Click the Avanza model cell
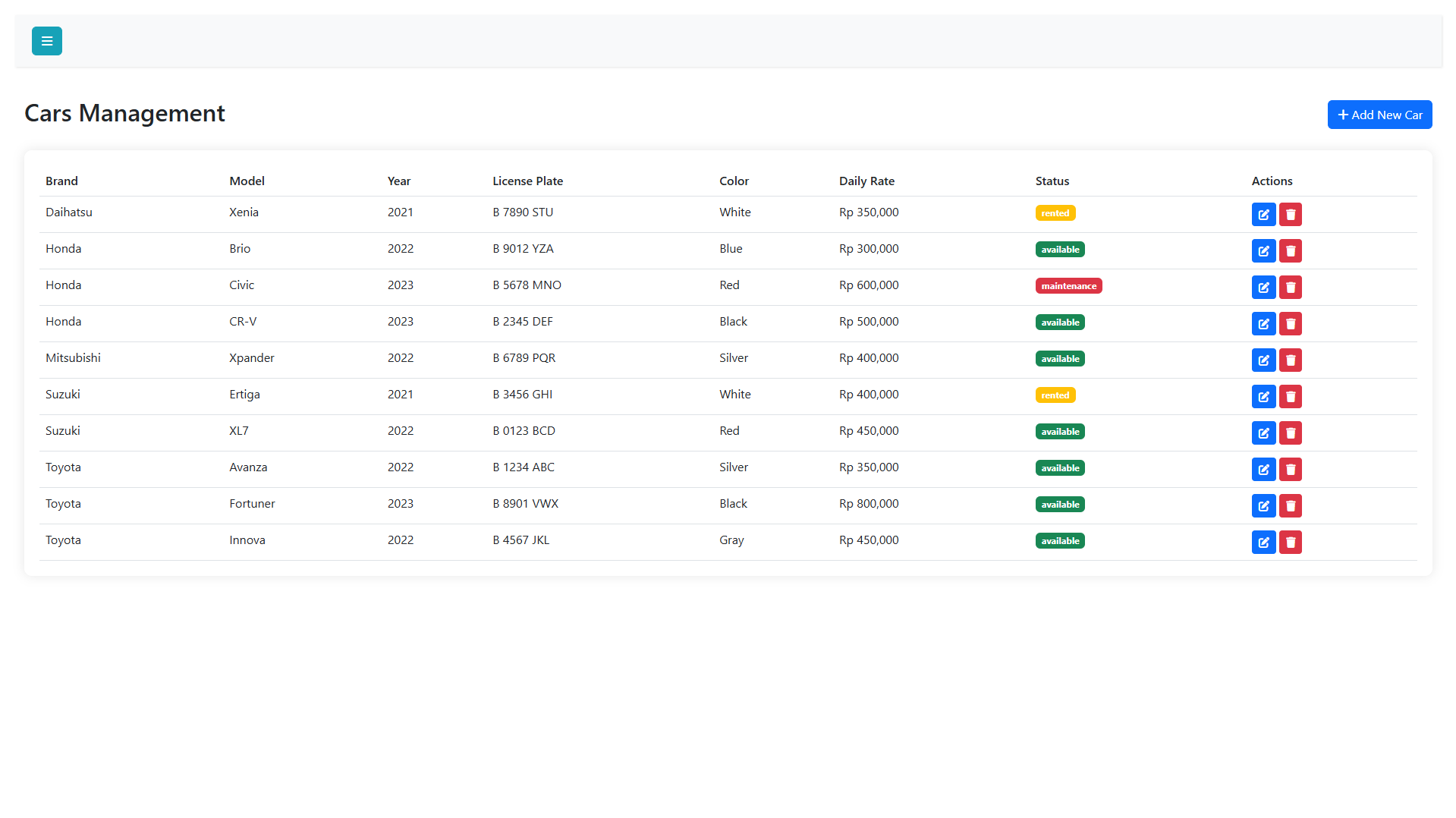 (248, 467)
